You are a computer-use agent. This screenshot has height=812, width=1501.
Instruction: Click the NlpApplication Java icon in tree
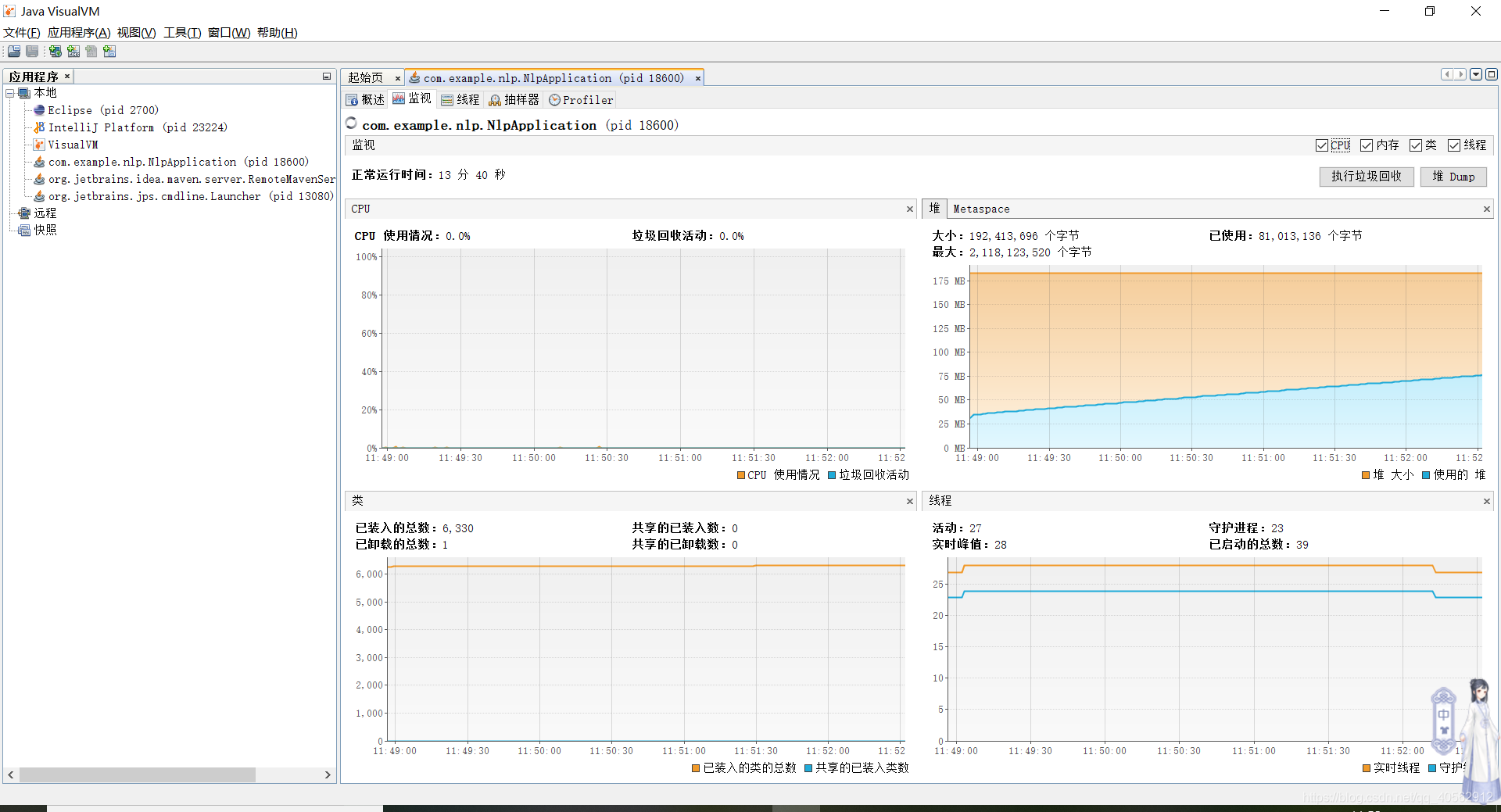click(x=39, y=162)
